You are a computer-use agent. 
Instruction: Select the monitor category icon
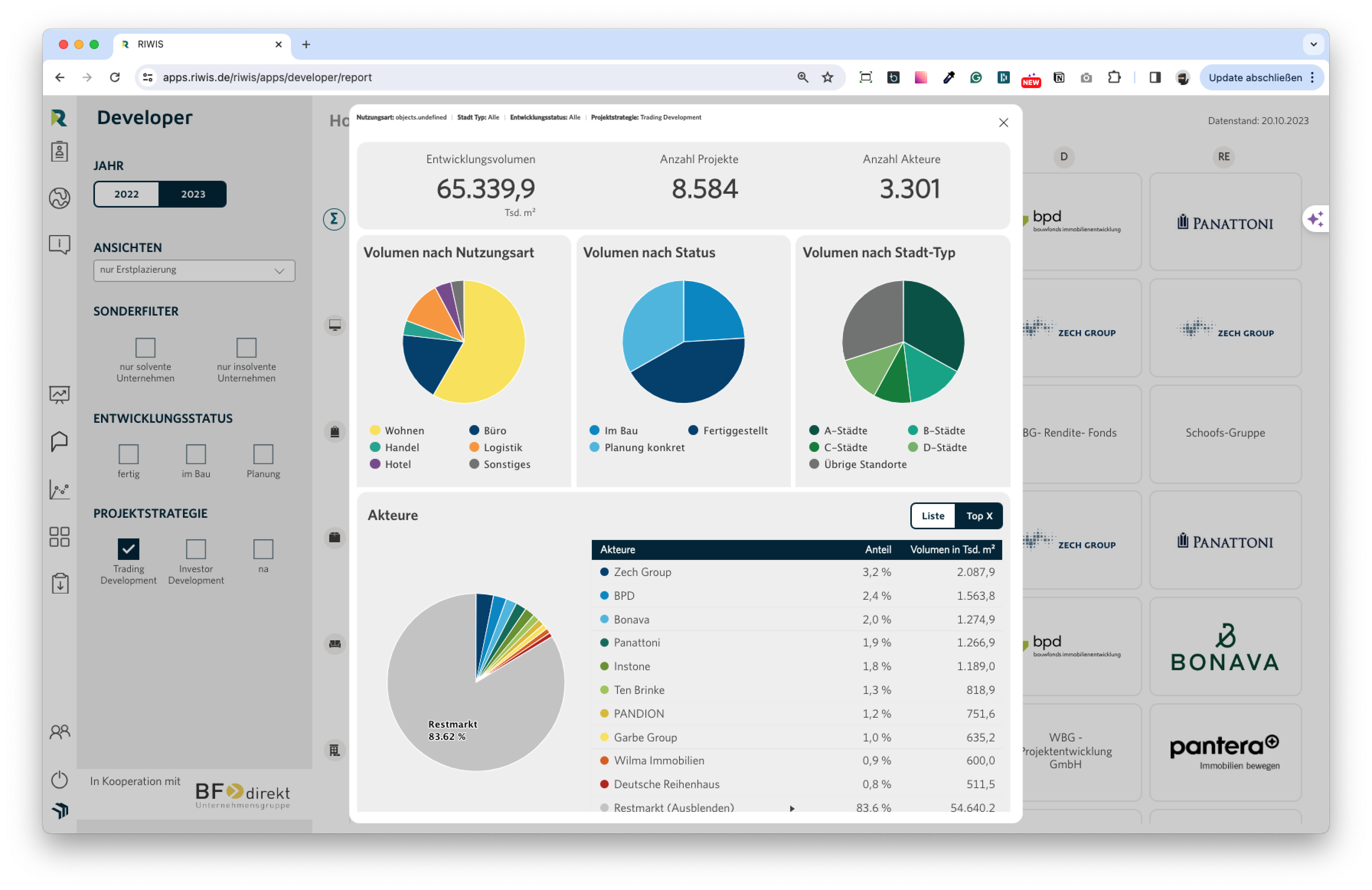coord(334,325)
